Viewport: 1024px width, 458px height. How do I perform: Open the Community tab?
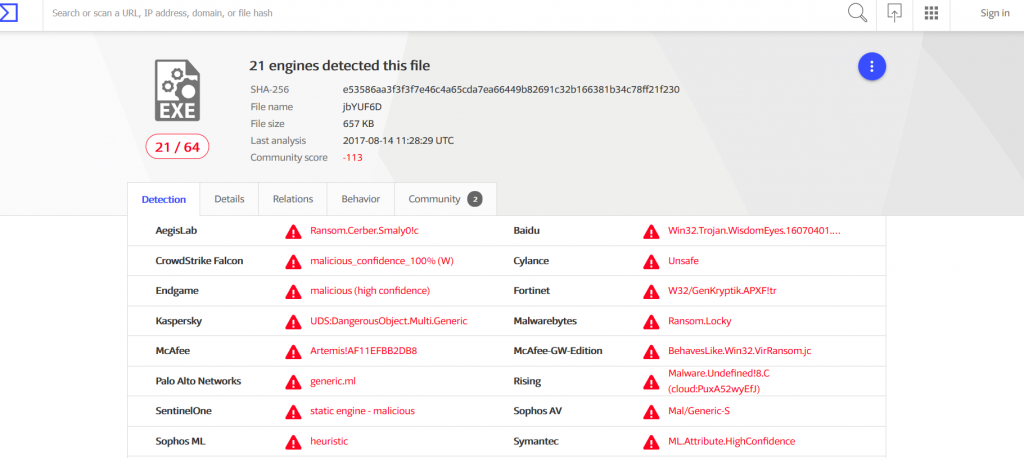[445, 199]
